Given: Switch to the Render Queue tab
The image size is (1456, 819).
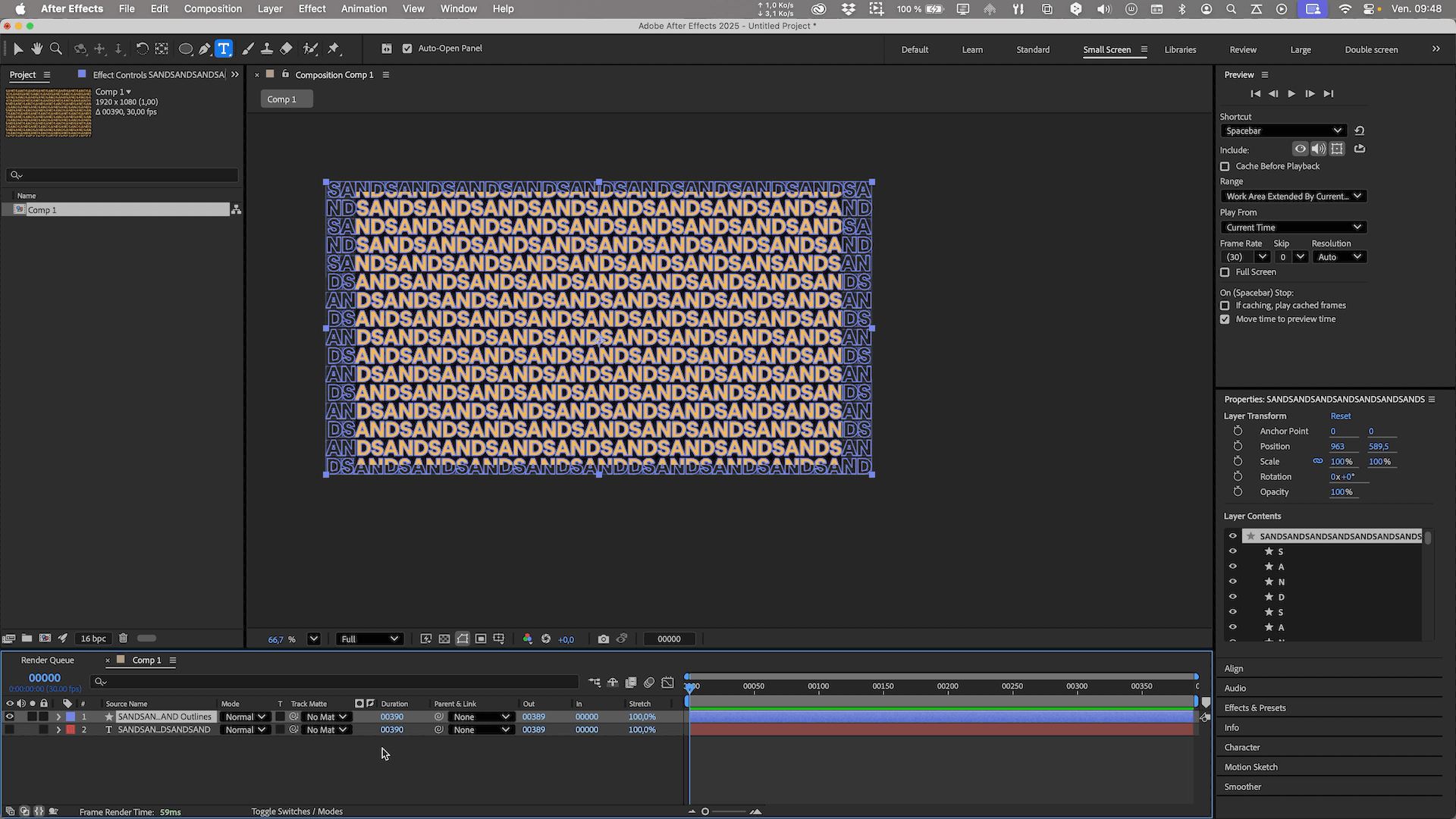Looking at the screenshot, I should 47,661.
